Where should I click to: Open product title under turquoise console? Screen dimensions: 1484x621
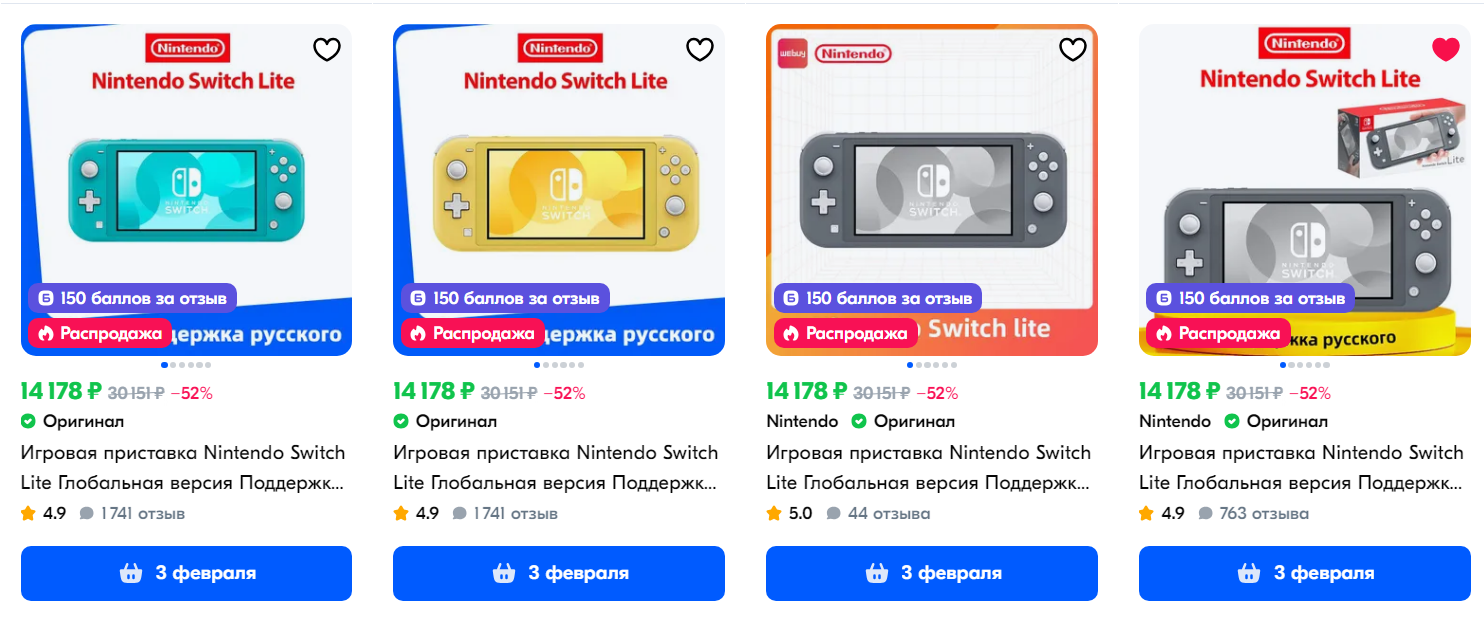(x=183, y=468)
